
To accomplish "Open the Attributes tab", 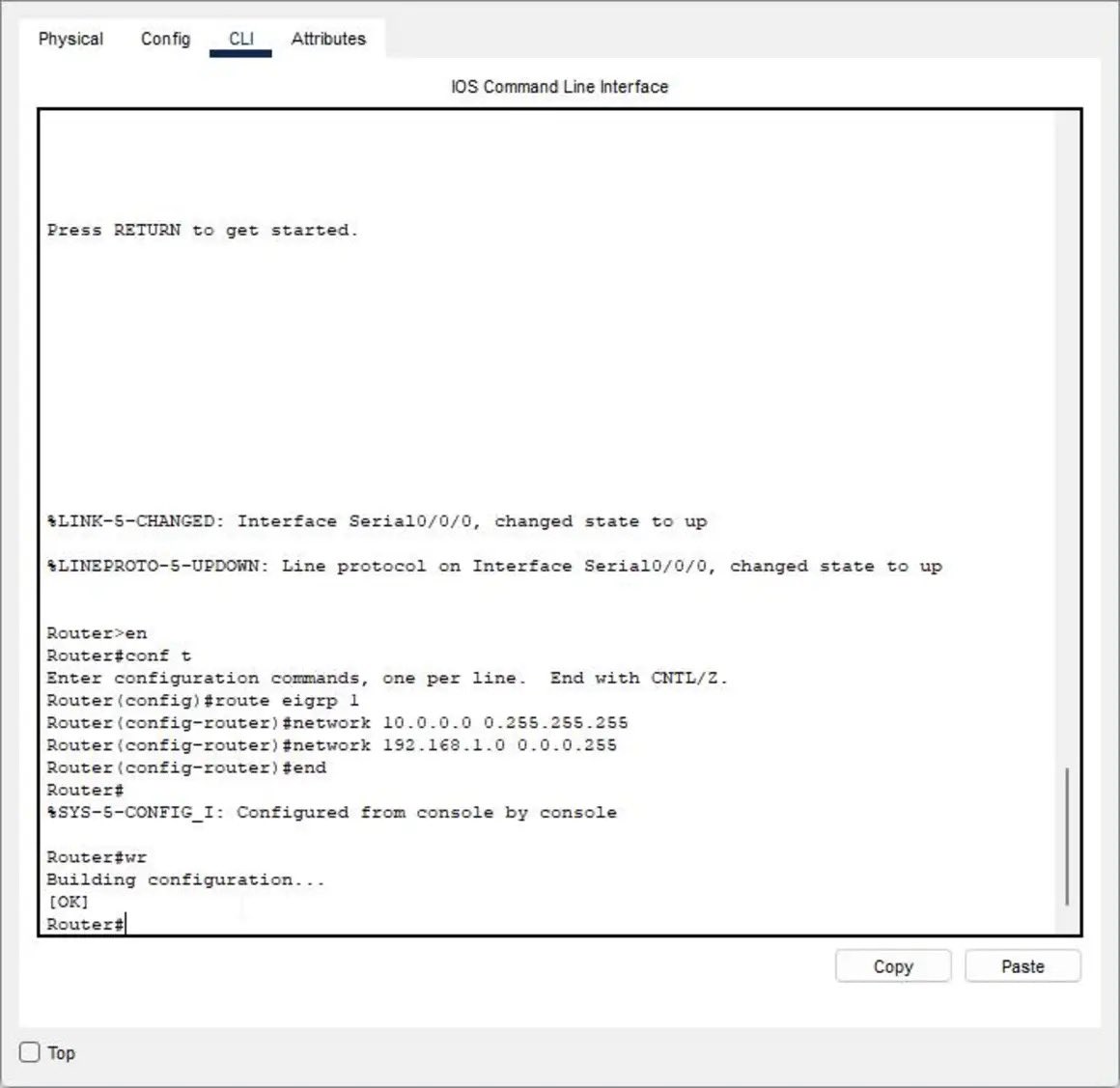I will [327, 39].
